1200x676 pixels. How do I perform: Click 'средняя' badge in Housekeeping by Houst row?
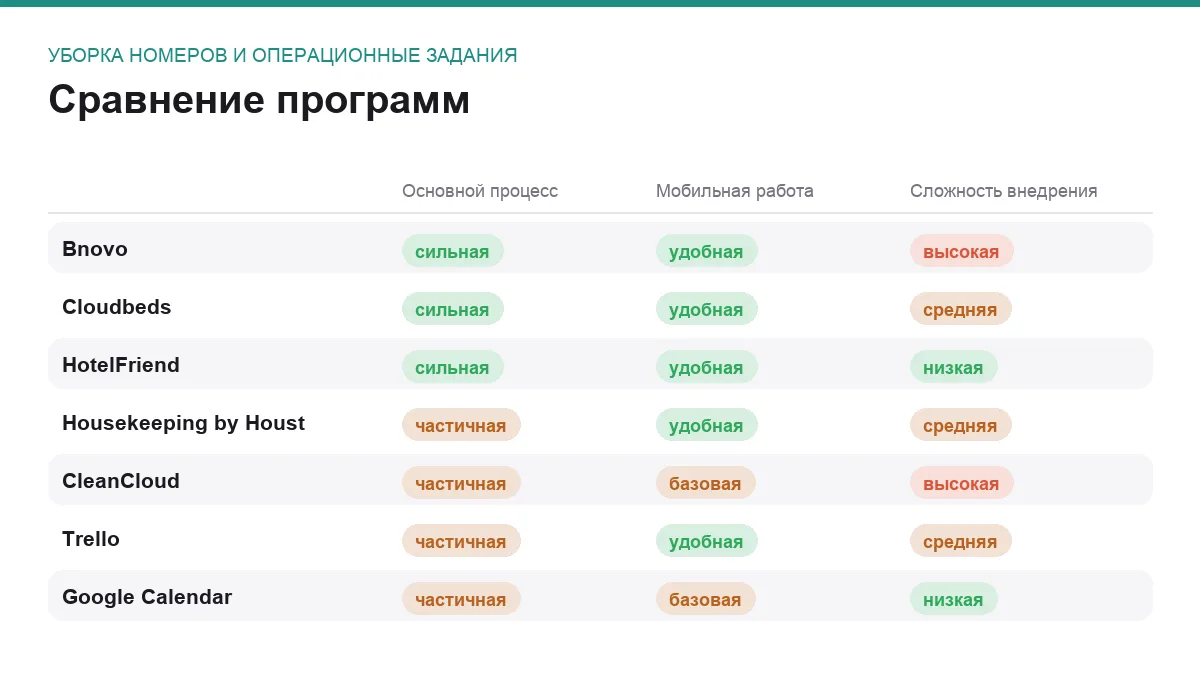961,425
